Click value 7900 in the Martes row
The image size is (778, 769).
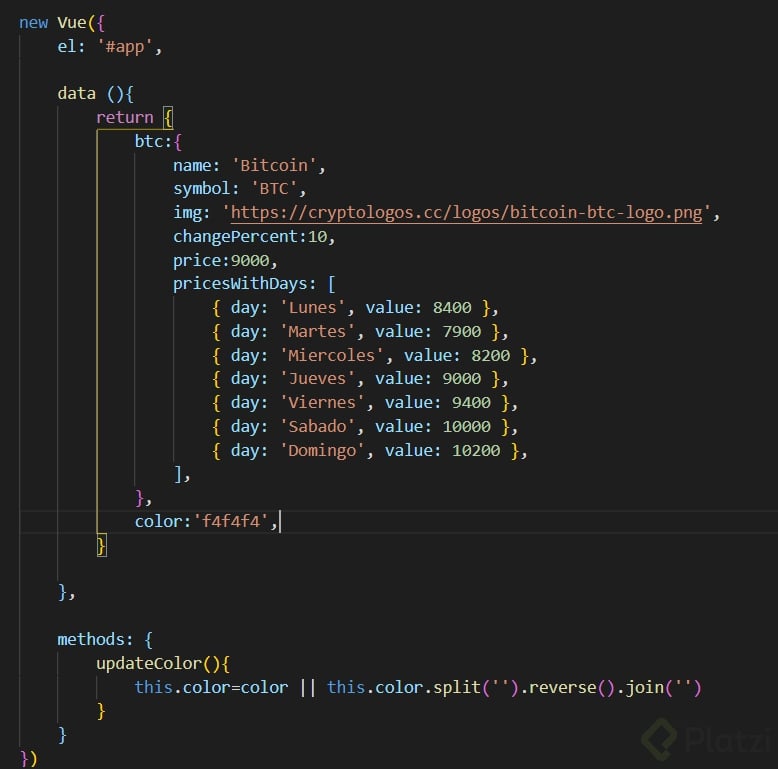(461, 331)
